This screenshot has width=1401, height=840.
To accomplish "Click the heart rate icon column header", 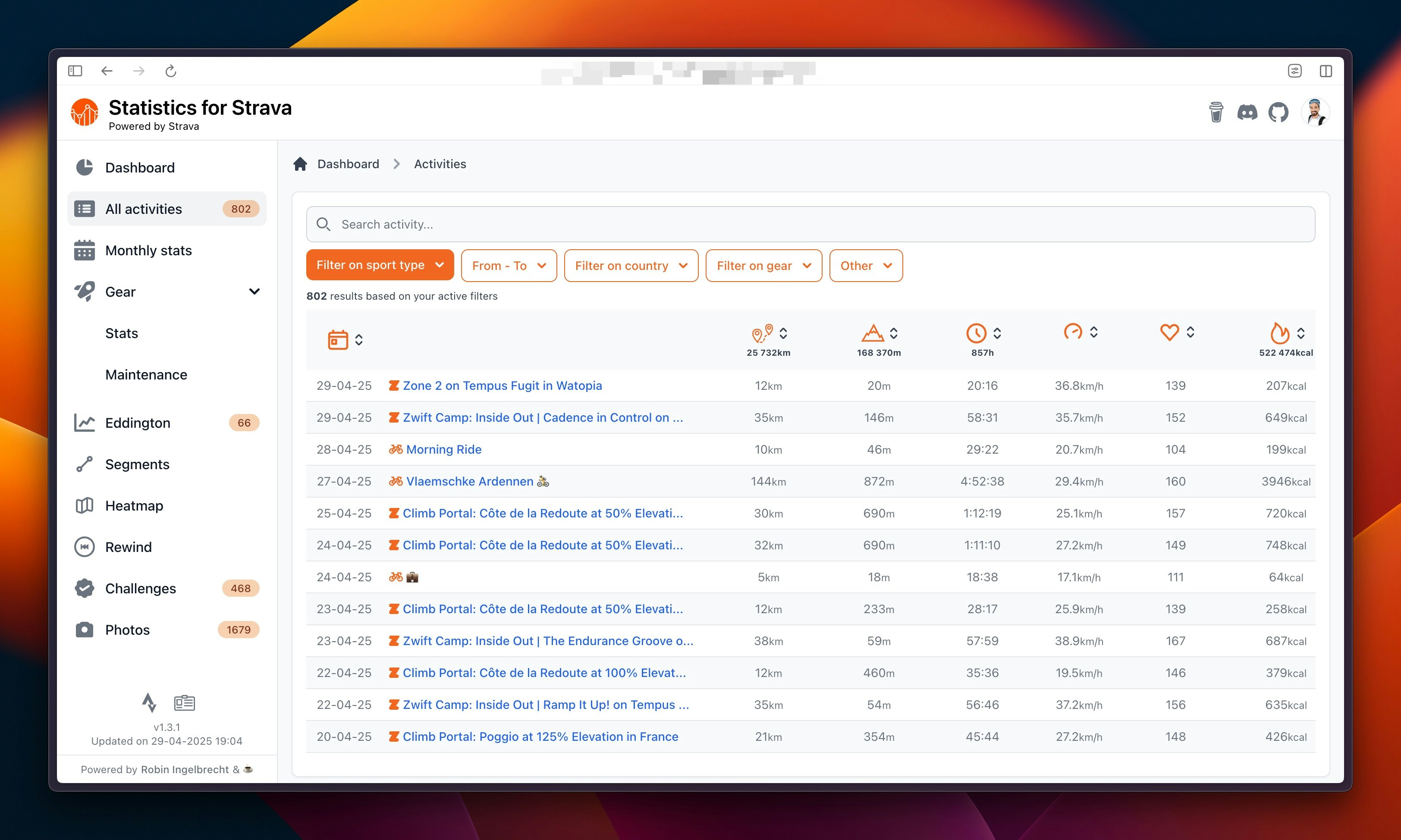I will (x=1169, y=333).
